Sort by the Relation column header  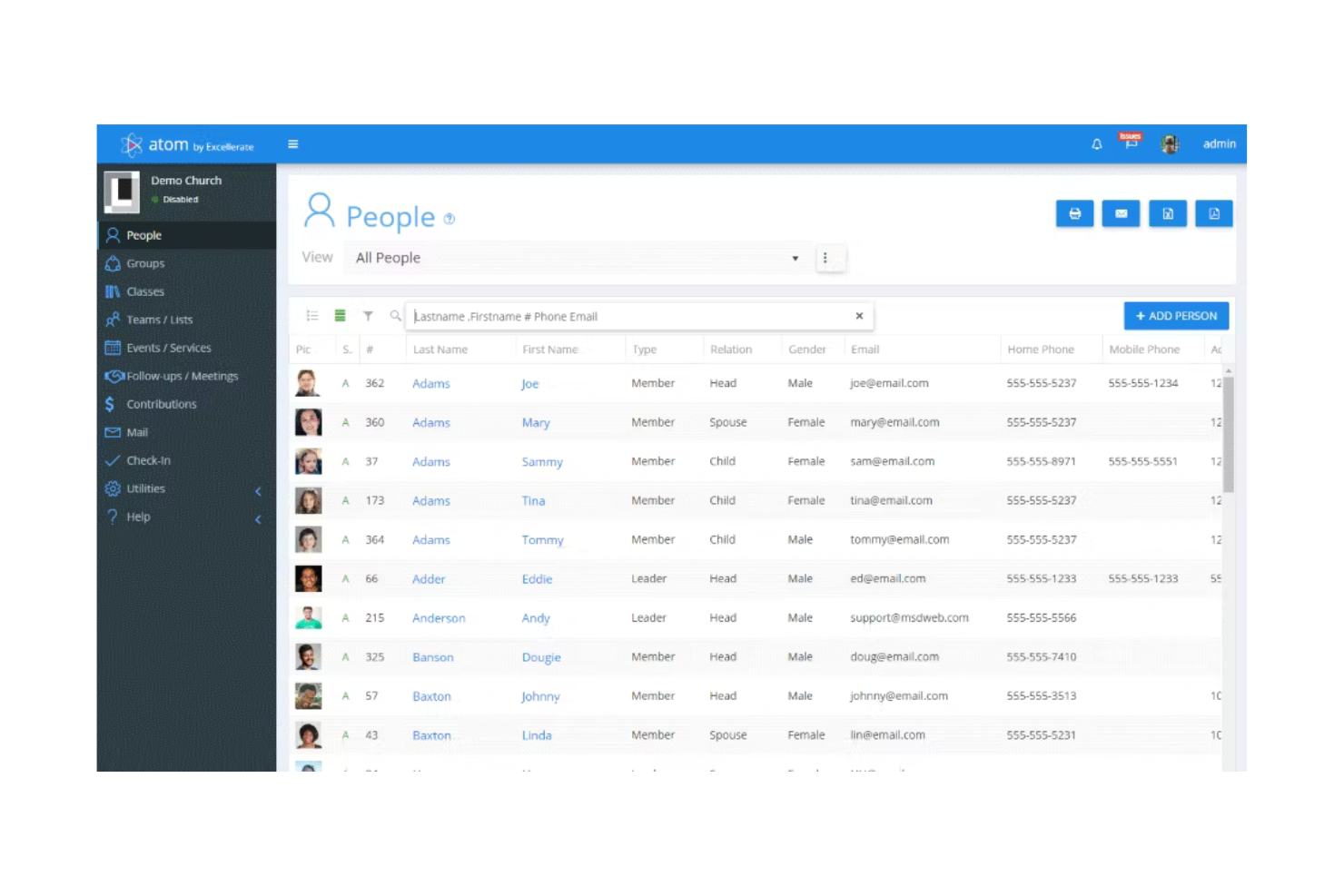click(731, 350)
